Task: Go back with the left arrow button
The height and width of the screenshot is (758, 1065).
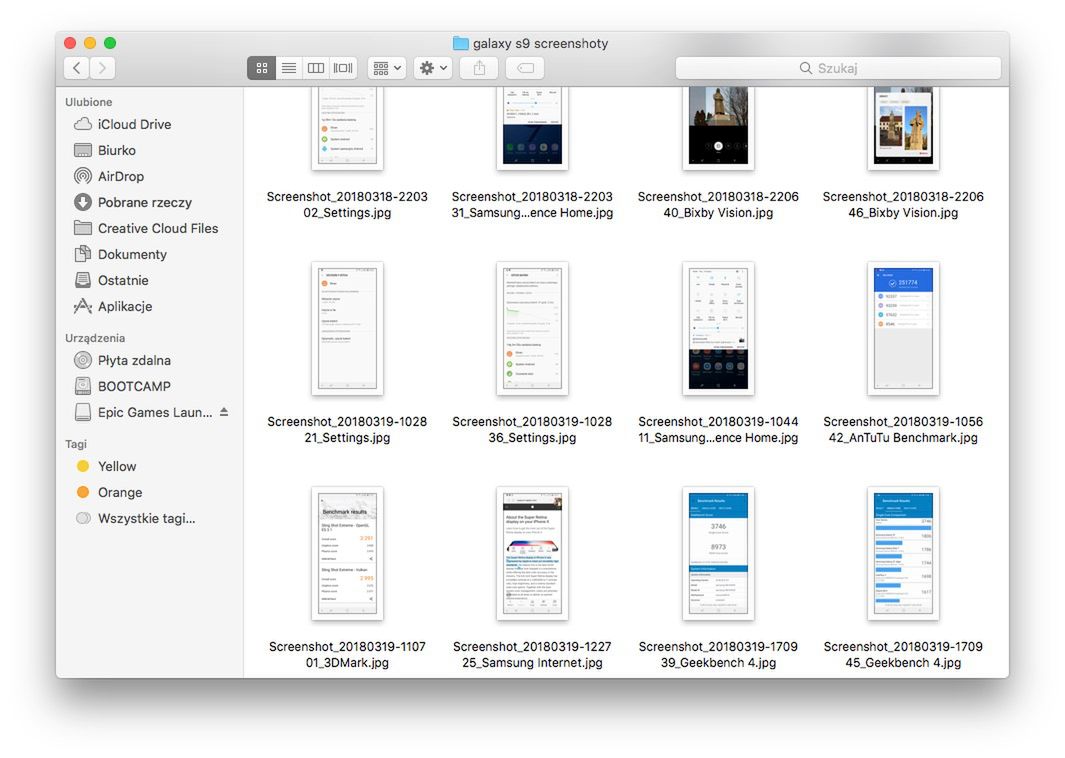Action: (x=77, y=68)
